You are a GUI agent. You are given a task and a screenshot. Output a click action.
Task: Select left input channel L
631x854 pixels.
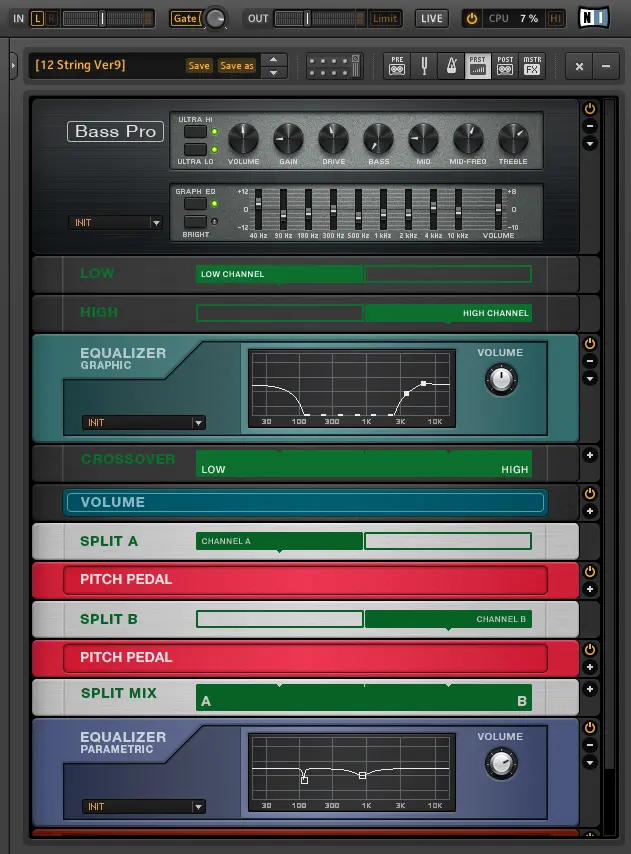(37, 19)
